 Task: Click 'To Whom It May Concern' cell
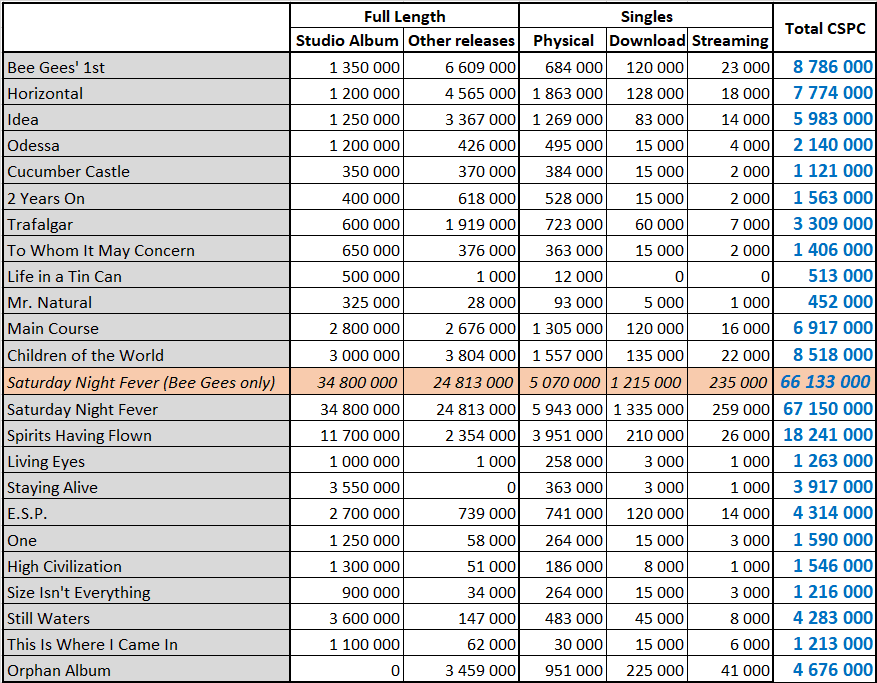(x=147, y=249)
